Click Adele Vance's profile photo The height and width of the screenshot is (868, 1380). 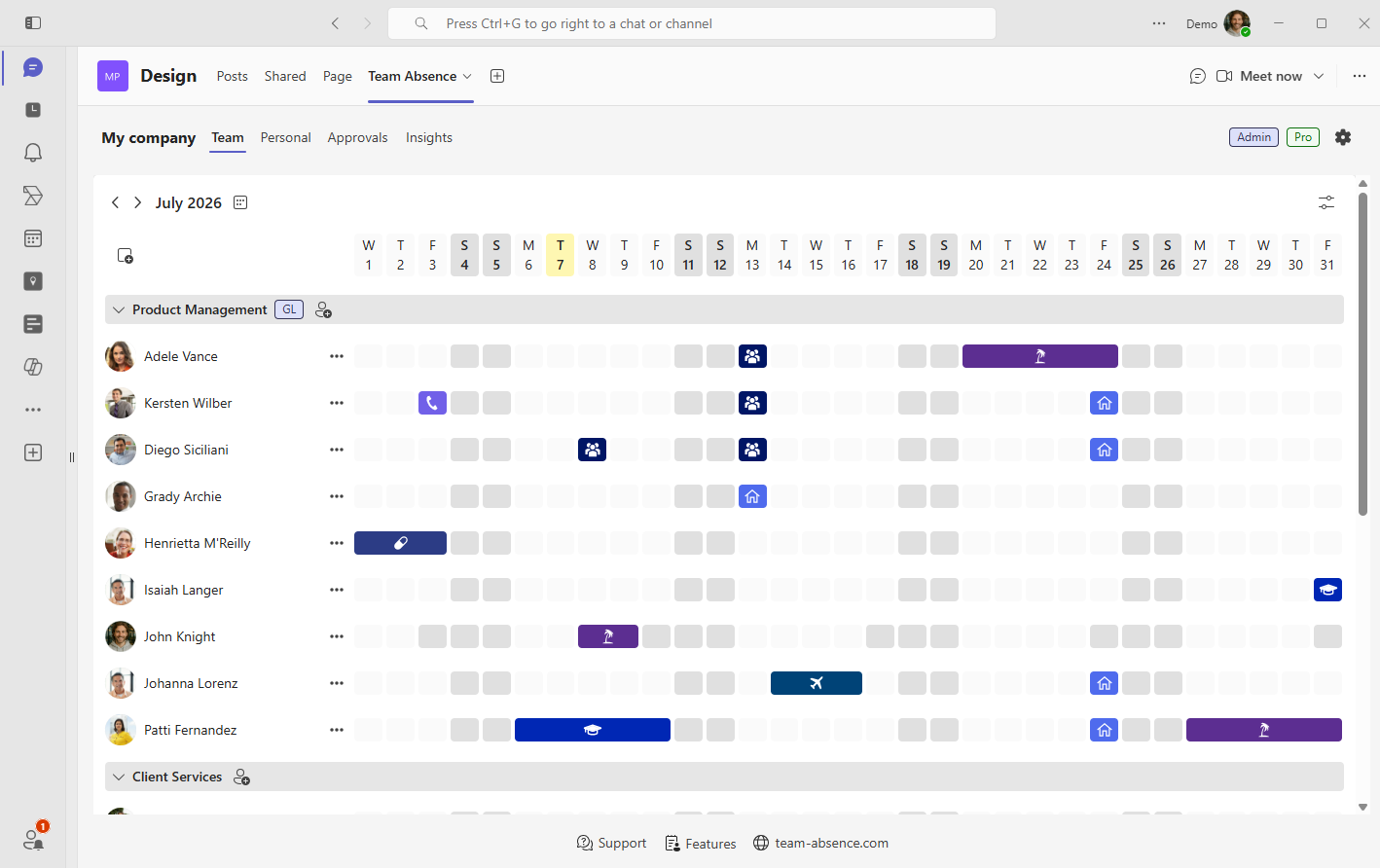coord(120,356)
